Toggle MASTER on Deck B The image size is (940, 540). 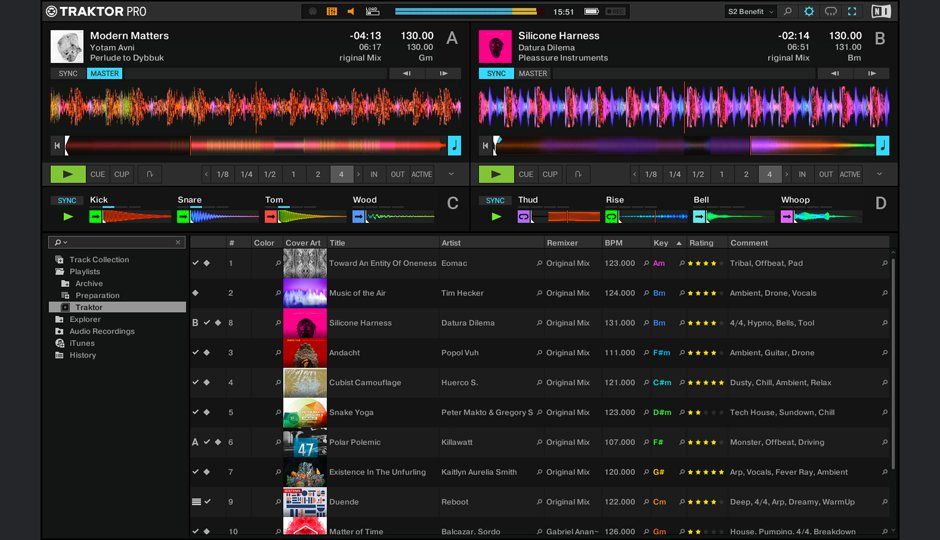pos(532,73)
